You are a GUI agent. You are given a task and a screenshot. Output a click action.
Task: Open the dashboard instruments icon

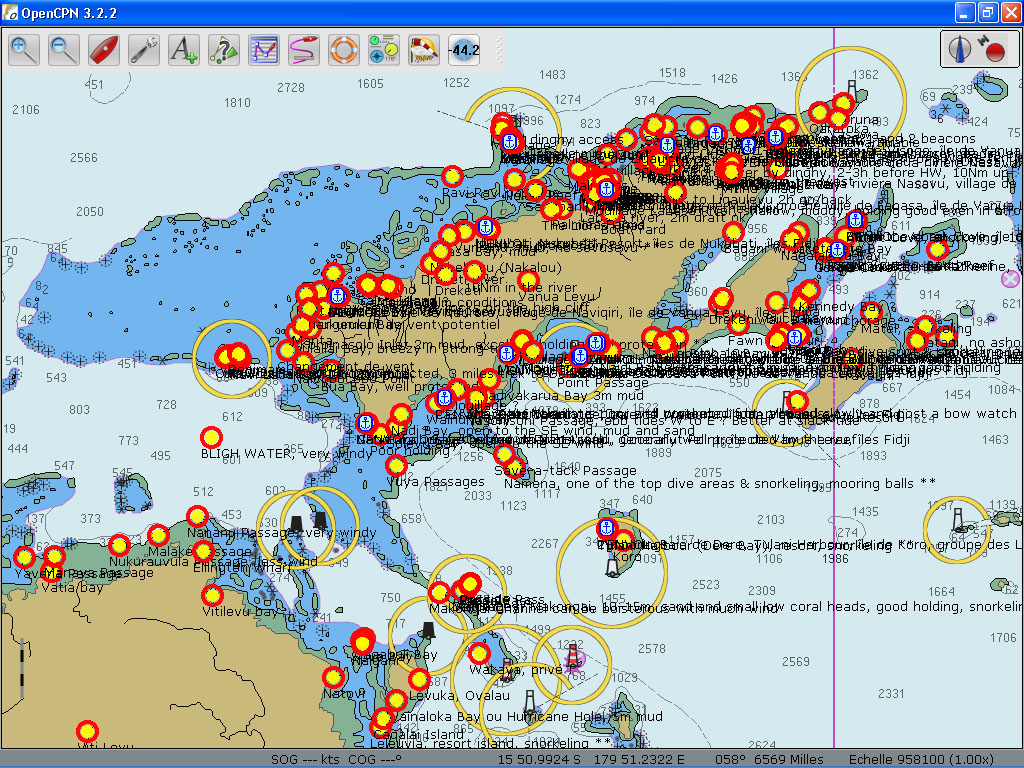click(x=383, y=50)
